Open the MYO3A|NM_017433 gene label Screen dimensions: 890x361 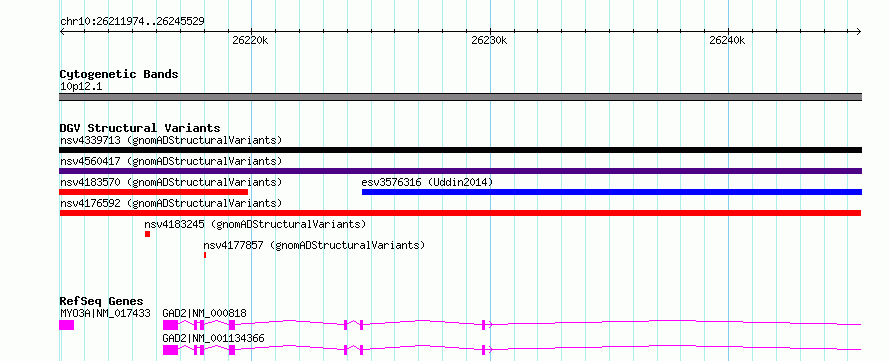click(x=105, y=313)
